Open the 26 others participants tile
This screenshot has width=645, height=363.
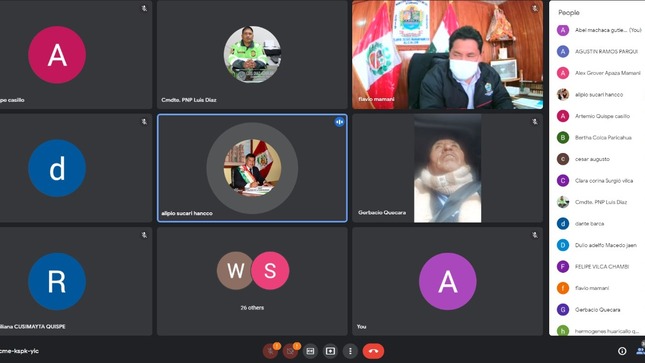click(252, 282)
